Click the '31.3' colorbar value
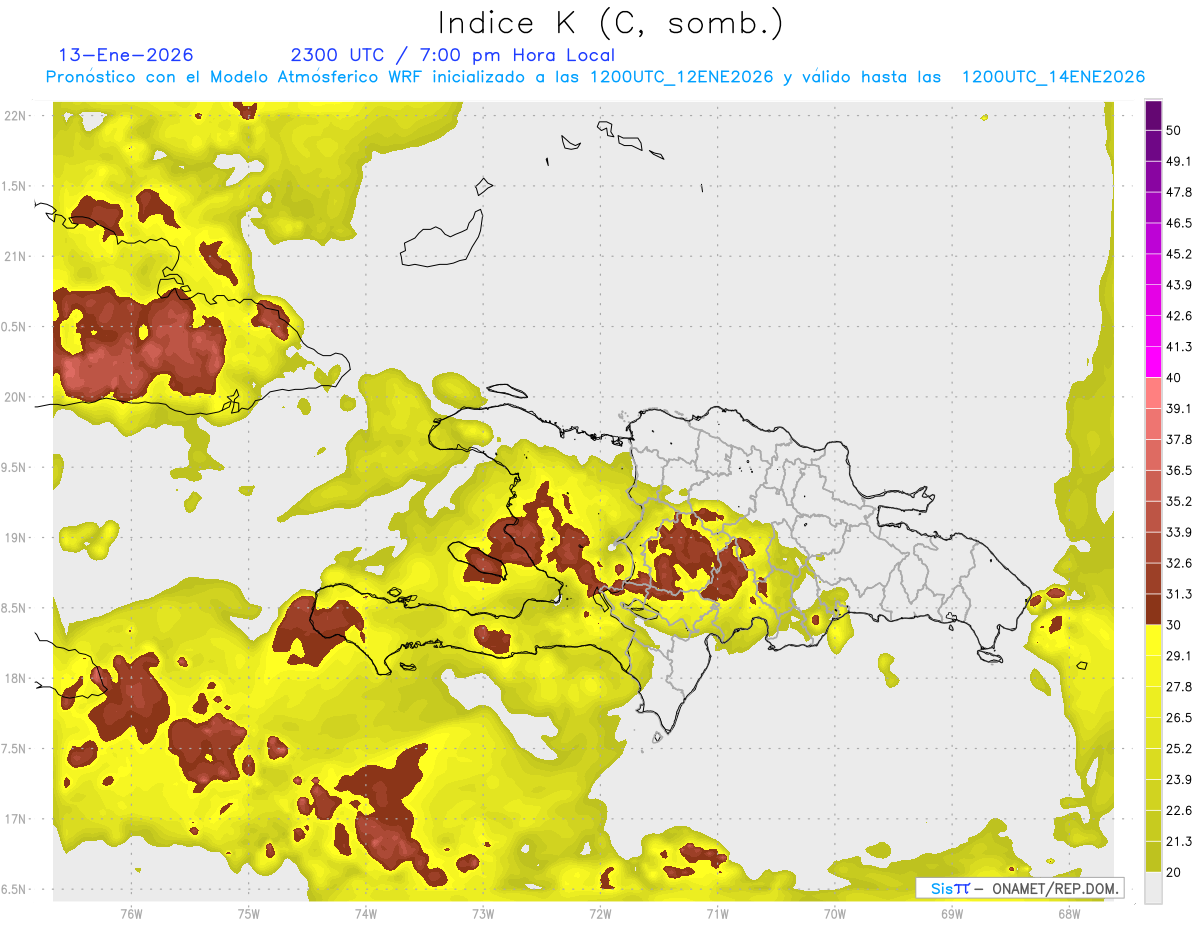The image size is (1200, 927). (x=1179, y=594)
